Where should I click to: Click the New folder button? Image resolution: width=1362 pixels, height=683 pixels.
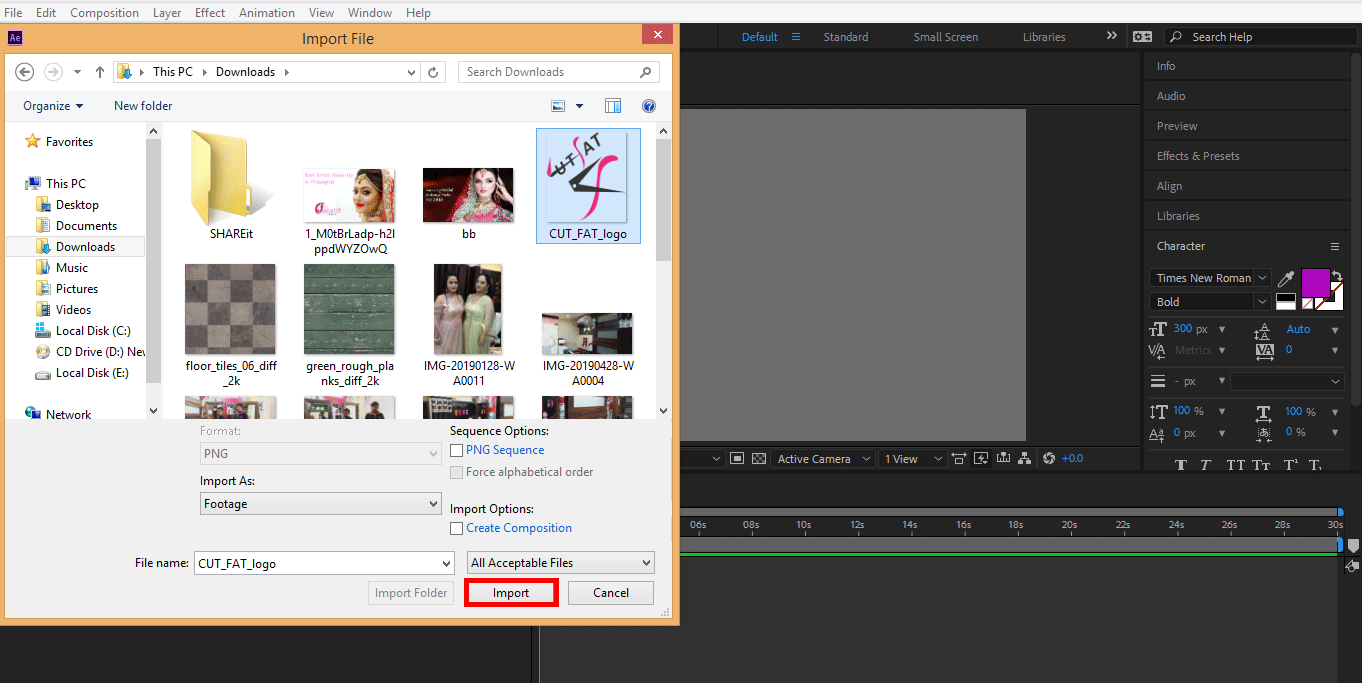[x=143, y=106]
